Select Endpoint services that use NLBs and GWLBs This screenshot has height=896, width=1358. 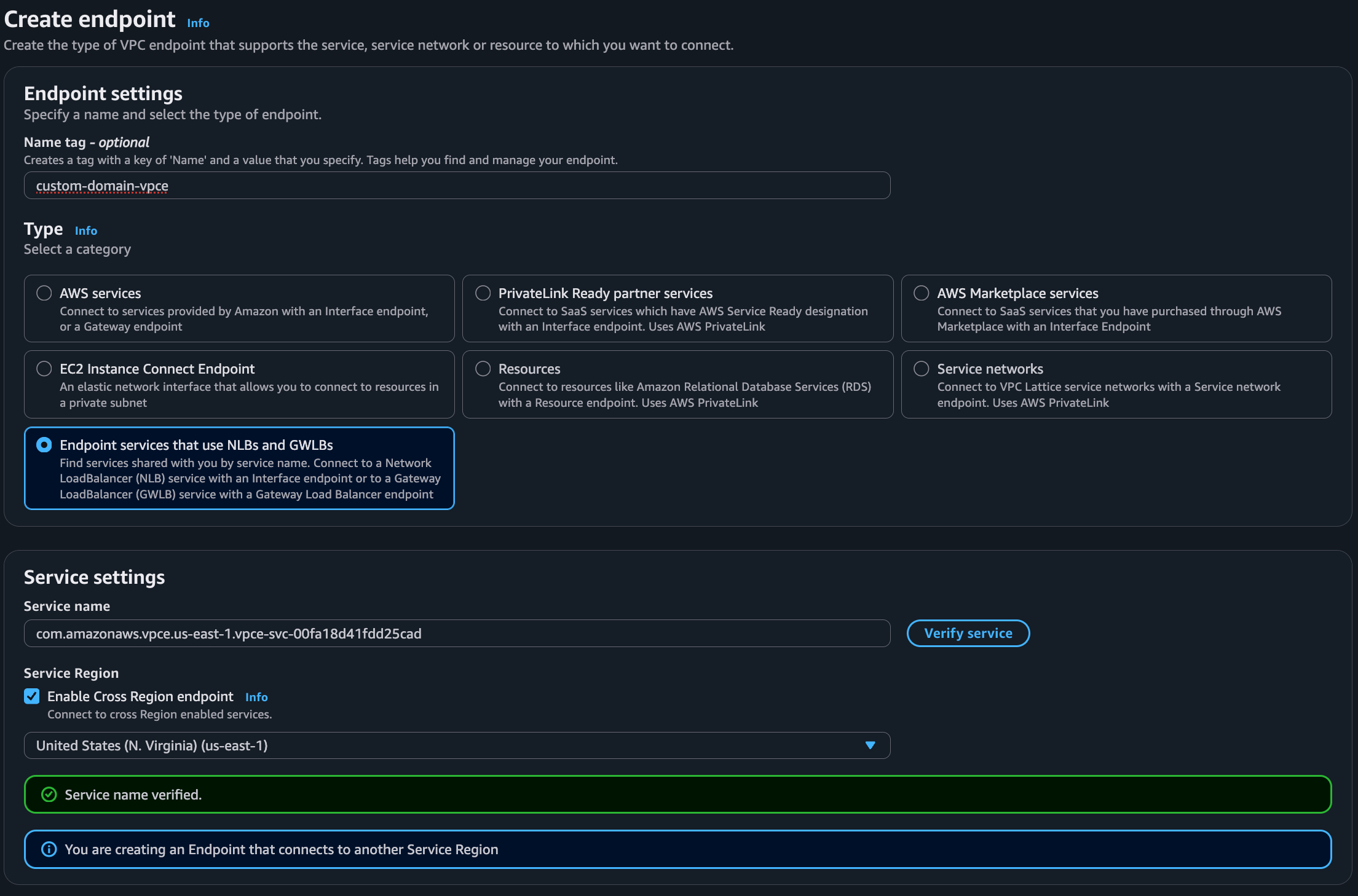pyautogui.click(x=44, y=444)
